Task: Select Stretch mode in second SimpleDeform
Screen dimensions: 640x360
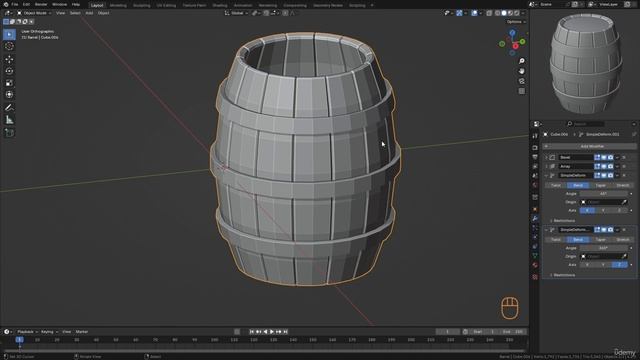Action: (x=622, y=240)
